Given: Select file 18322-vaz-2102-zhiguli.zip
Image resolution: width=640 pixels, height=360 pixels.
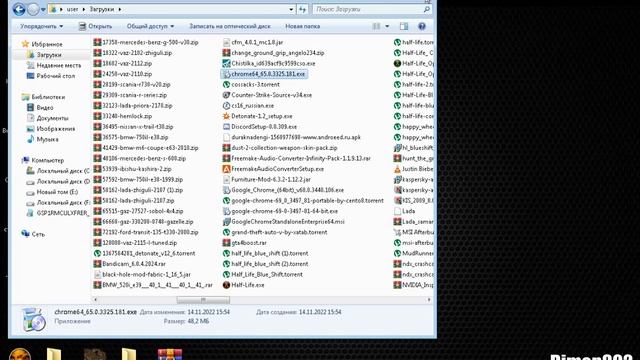Looking at the screenshot, I should (x=137, y=53).
